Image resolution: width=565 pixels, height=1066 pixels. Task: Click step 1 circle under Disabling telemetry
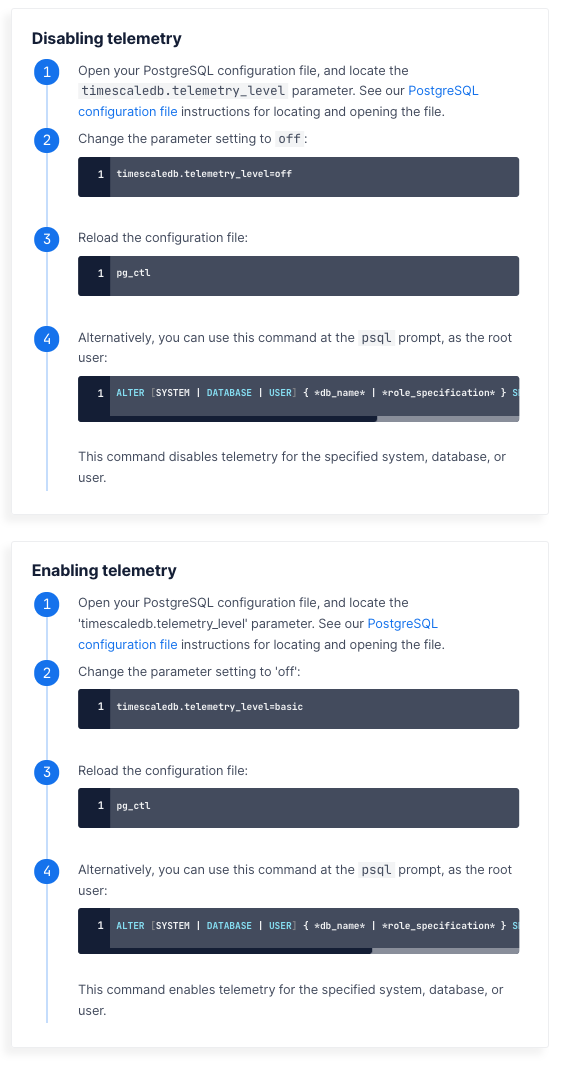pos(46,72)
